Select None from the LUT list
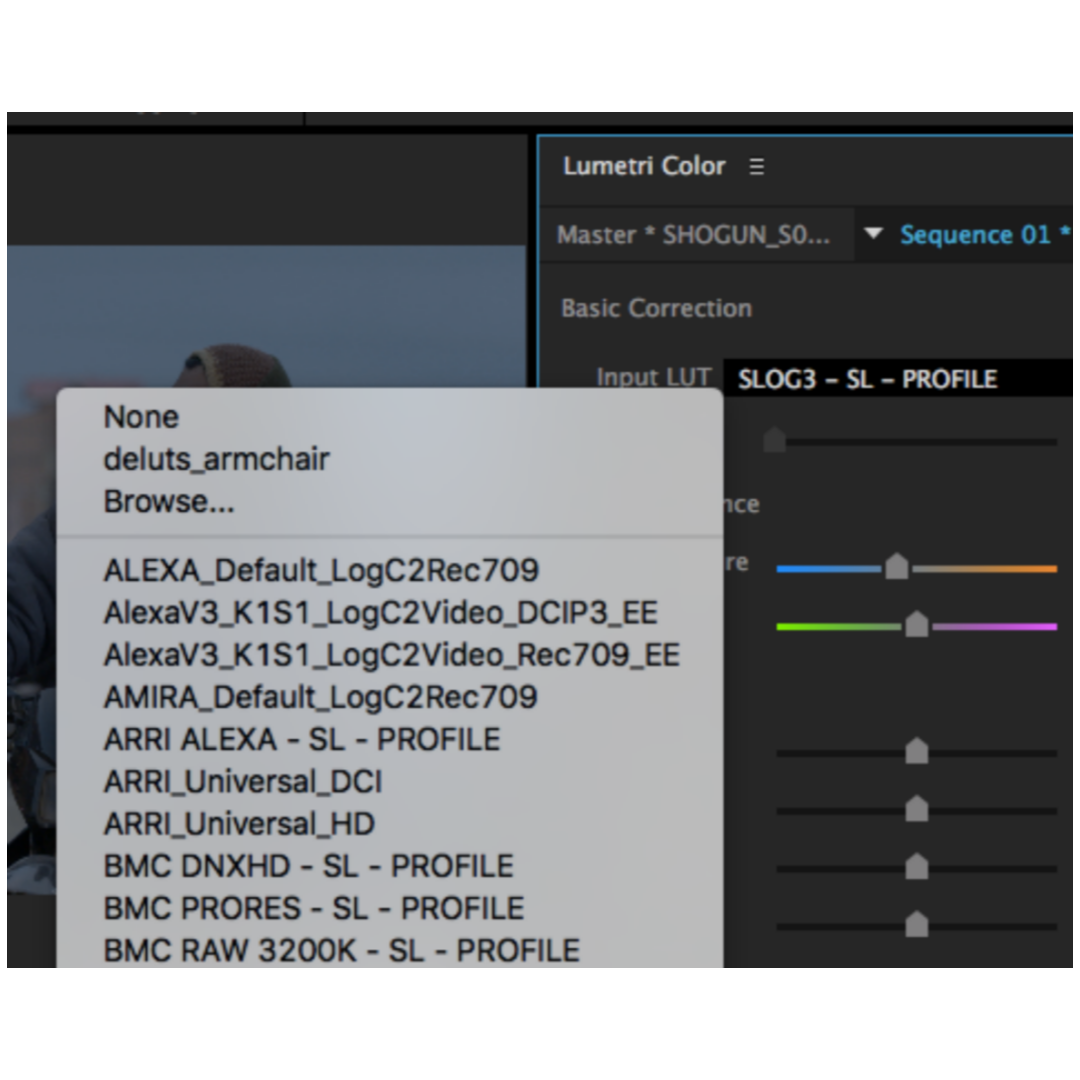The height and width of the screenshot is (1080, 1080). point(390,417)
